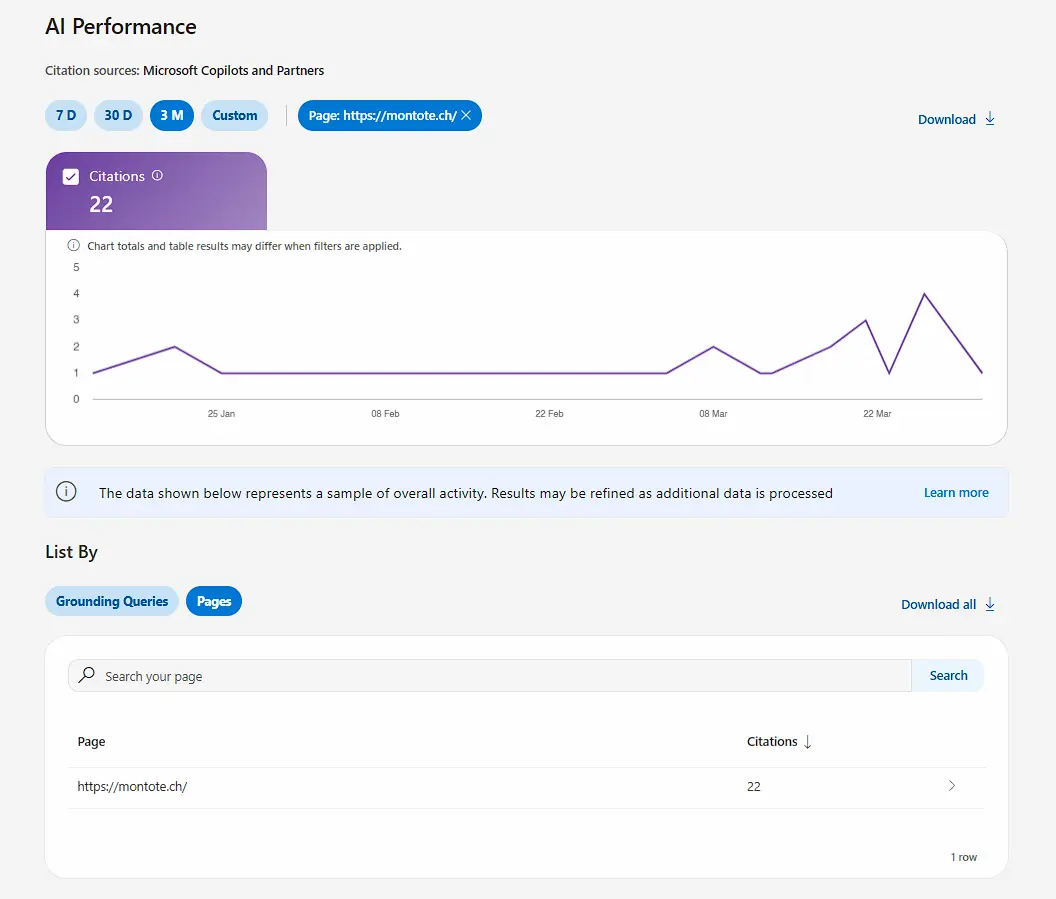Click the info icon in the blue notice banner
The width and height of the screenshot is (1056, 899).
click(66, 491)
